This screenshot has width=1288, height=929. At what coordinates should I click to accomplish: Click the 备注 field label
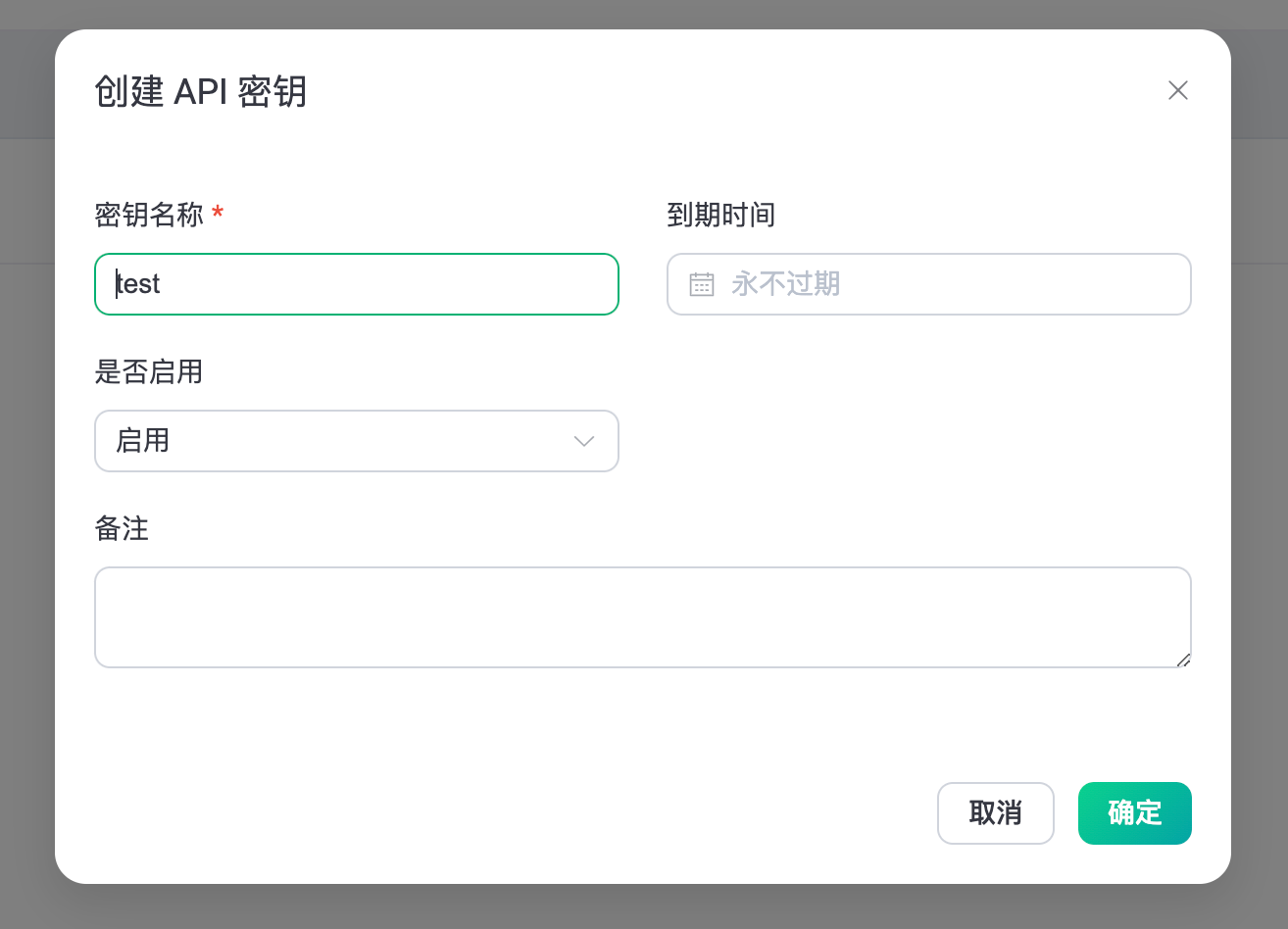coord(122,528)
